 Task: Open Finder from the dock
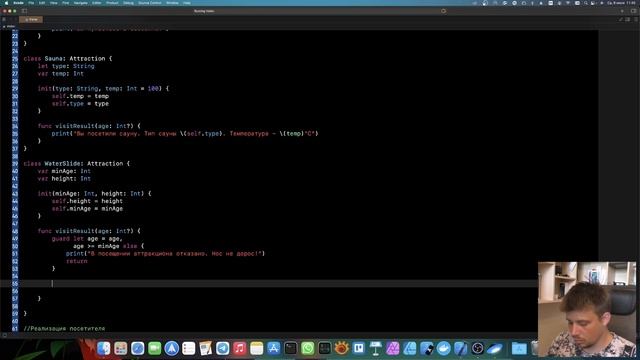(x=104, y=348)
